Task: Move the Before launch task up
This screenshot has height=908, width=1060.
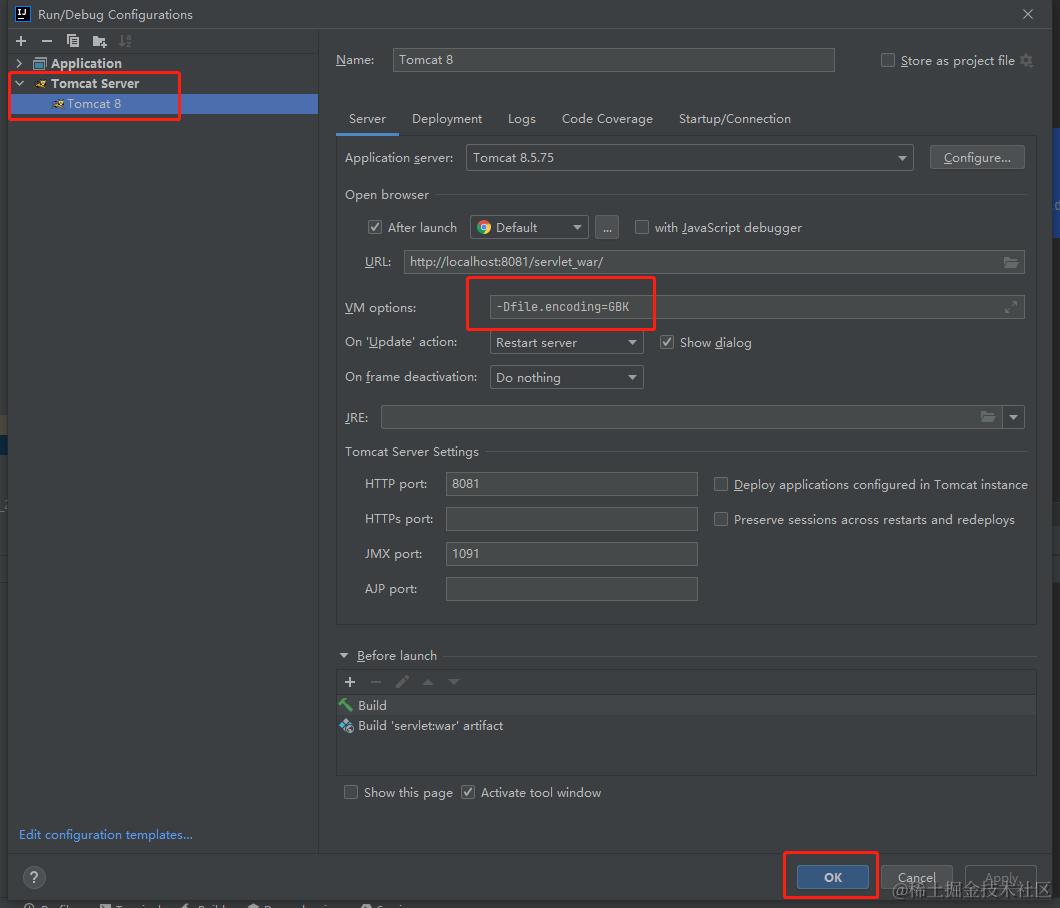Action: [428, 682]
